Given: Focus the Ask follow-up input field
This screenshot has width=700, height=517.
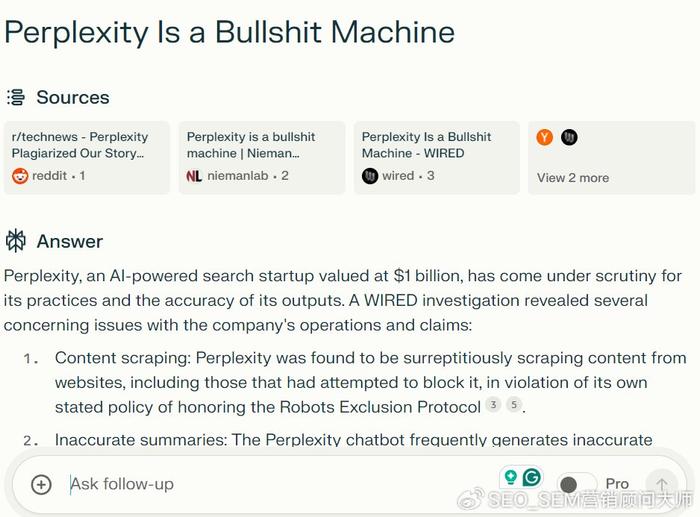Looking at the screenshot, I should tap(277, 484).
